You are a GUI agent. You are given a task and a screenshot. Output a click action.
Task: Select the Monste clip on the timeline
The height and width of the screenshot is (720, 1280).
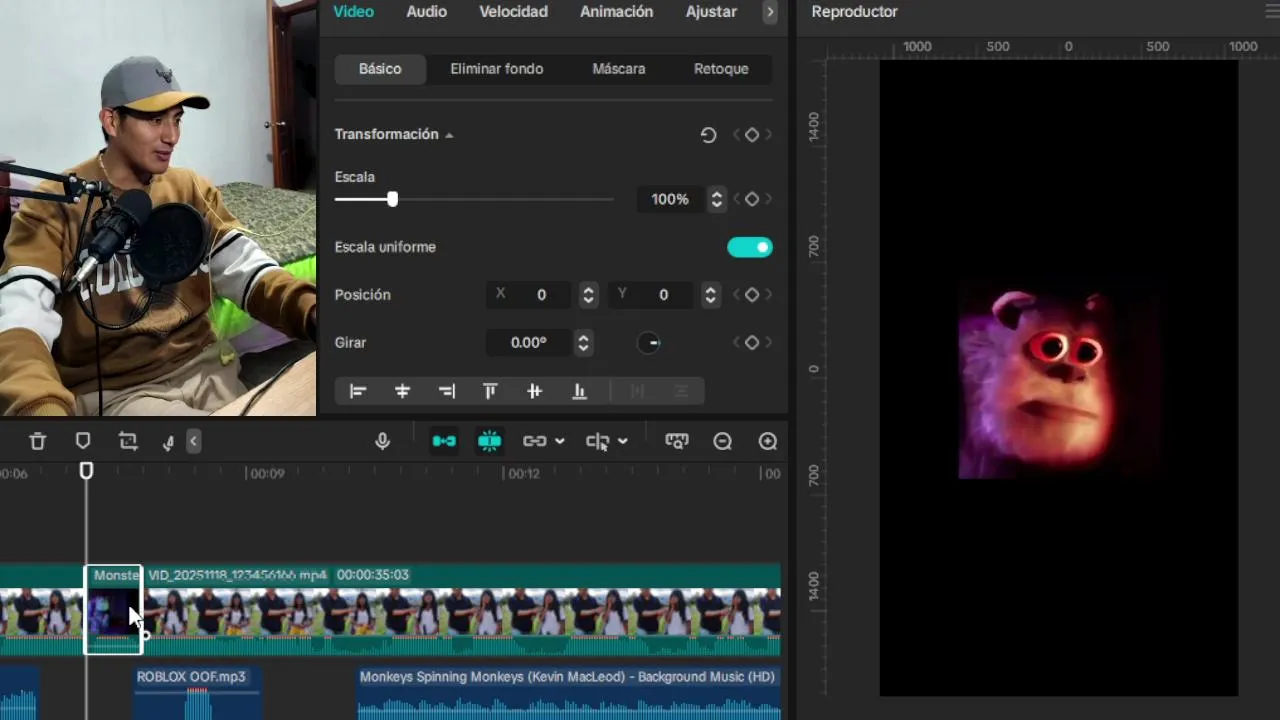click(x=113, y=609)
